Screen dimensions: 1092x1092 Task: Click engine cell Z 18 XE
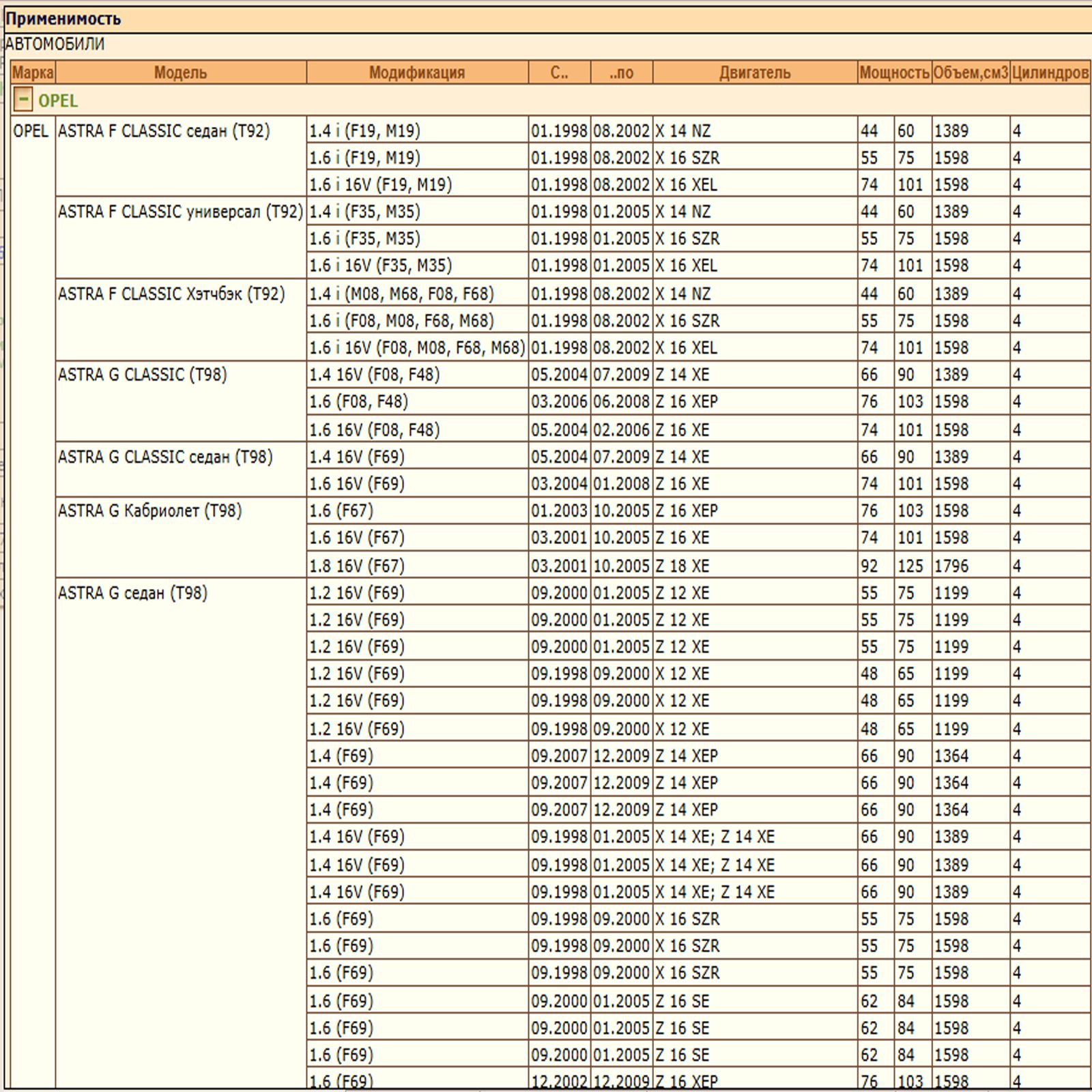point(755,565)
